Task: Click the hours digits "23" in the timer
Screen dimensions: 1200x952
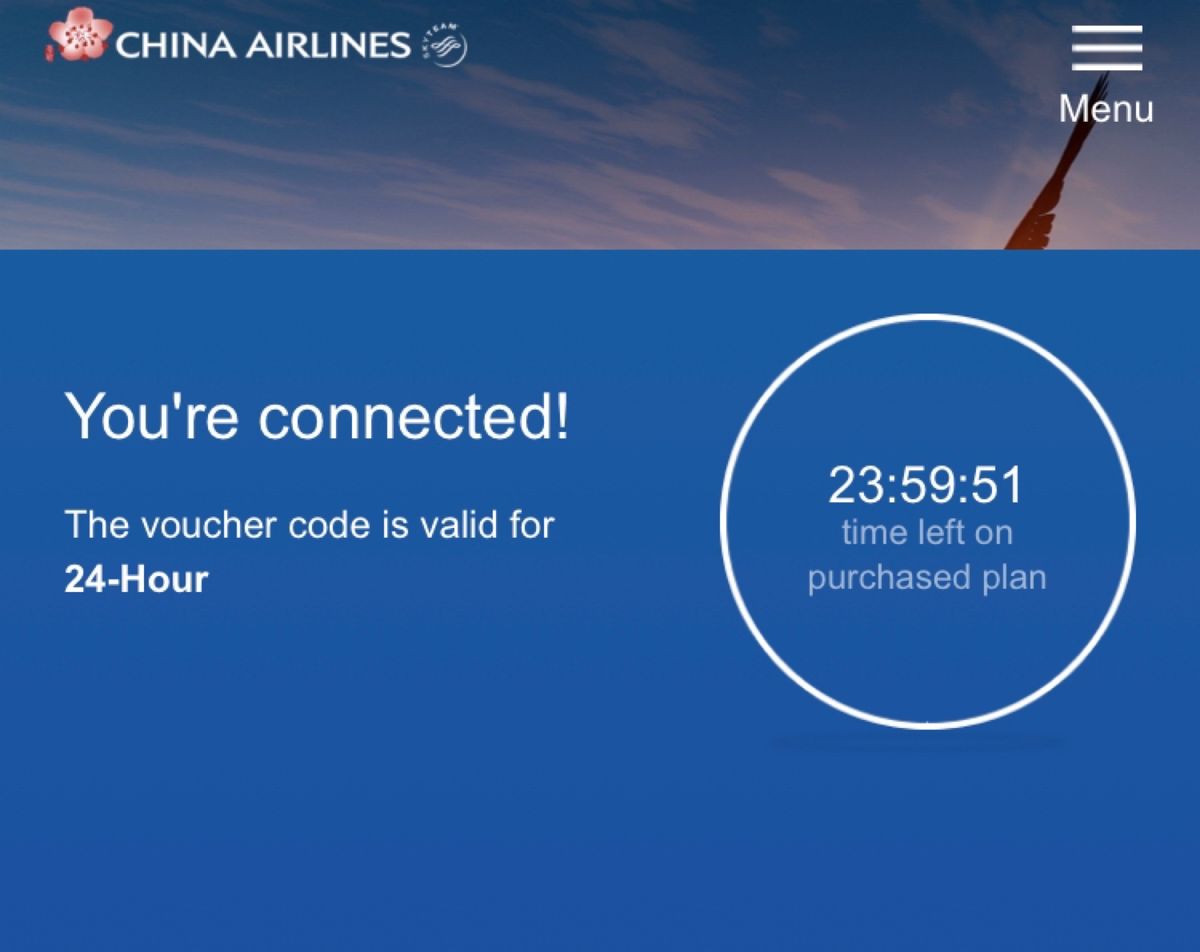Action: [853, 486]
